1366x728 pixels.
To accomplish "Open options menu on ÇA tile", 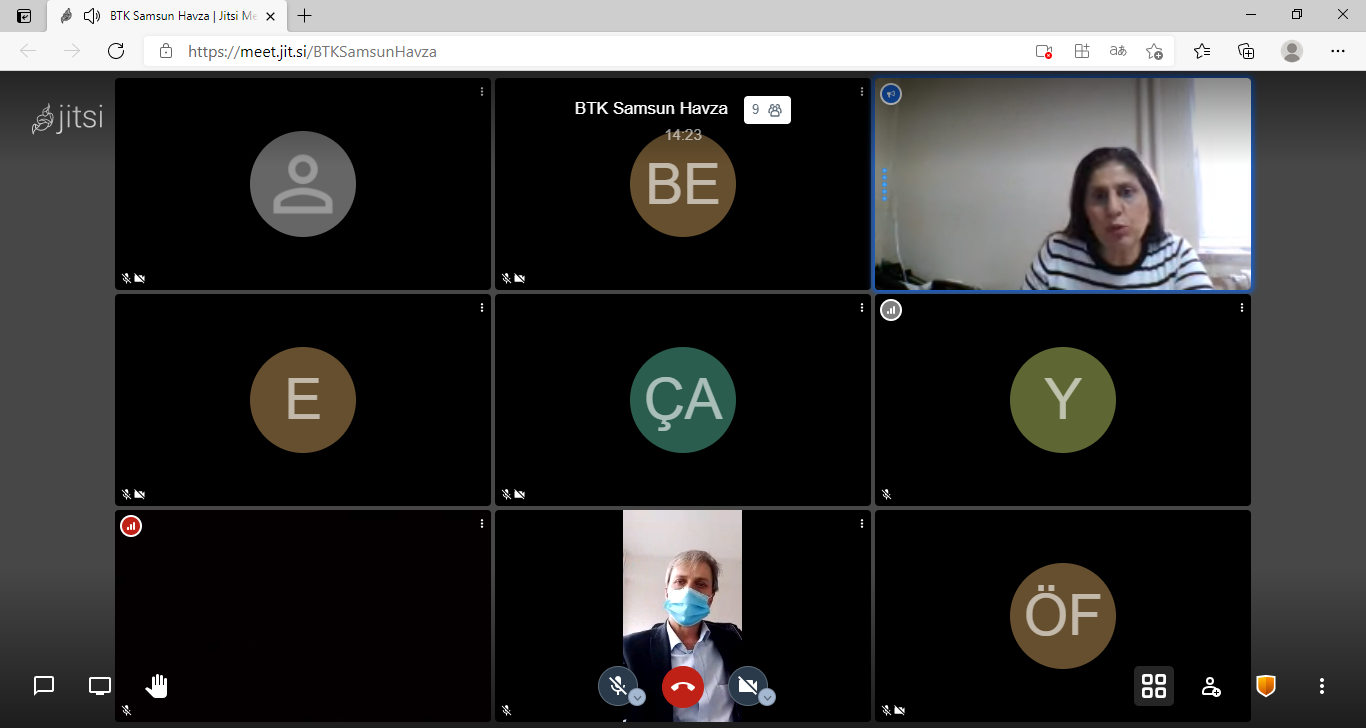I will click(862, 307).
